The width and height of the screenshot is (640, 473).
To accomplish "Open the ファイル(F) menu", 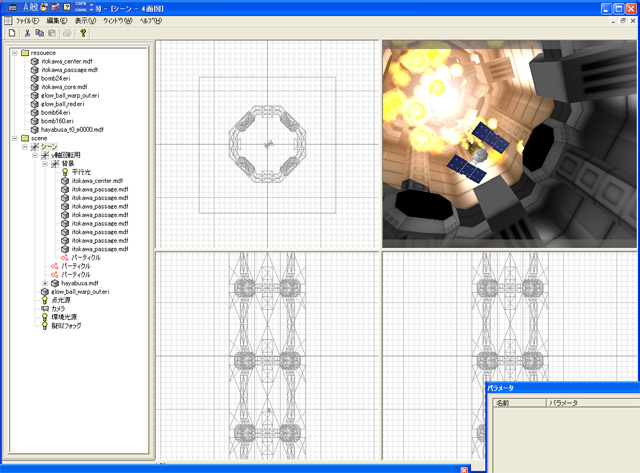I will point(27,20).
